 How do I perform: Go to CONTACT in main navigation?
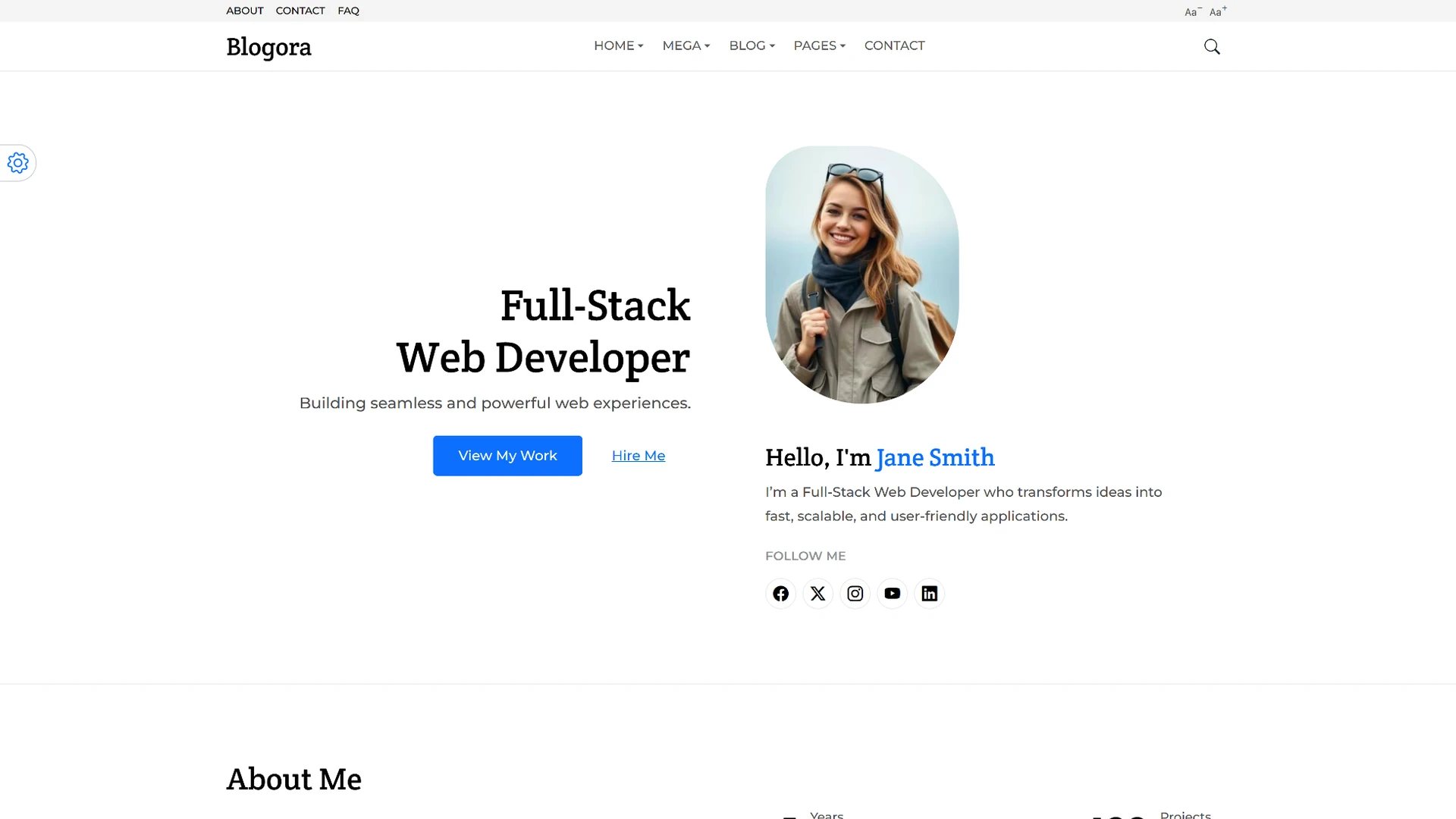[x=894, y=45]
